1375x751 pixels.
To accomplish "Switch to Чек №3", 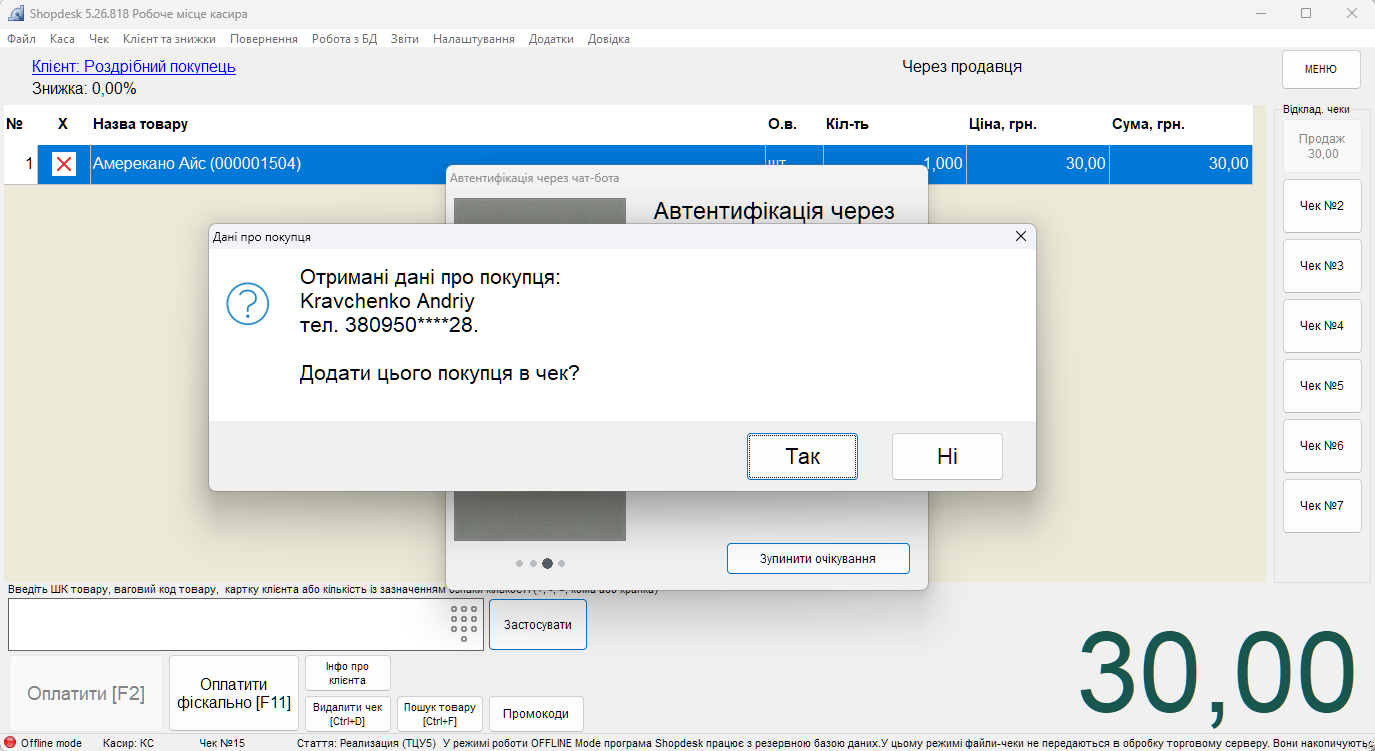I will pos(1322,266).
